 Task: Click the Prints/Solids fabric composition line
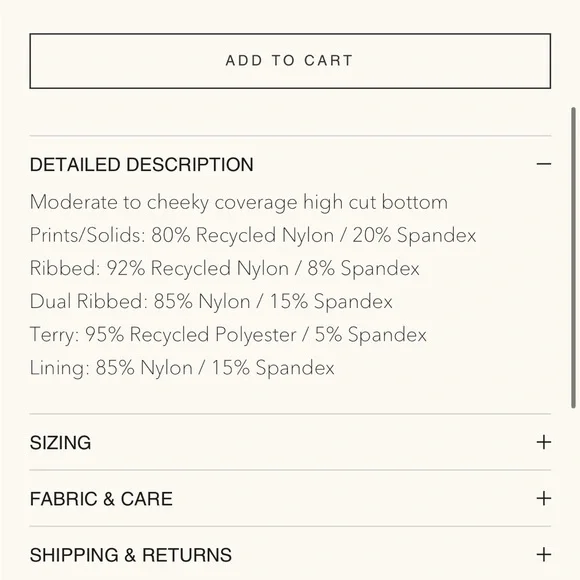(x=253, y=235)
